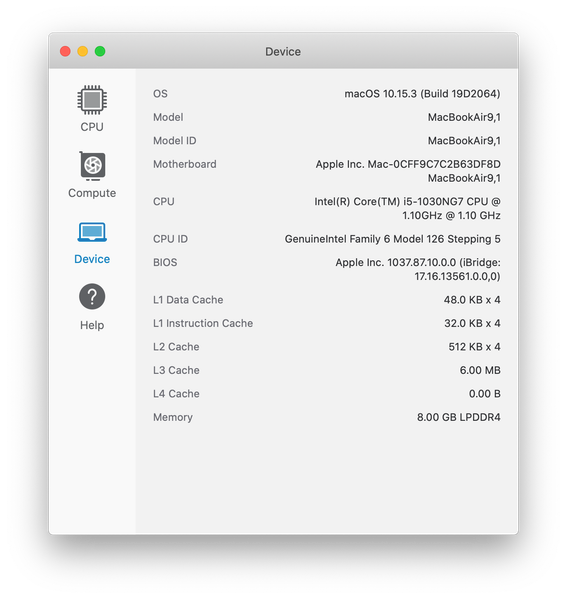Select the 32.0 KB x 4 value
Image resolution: width=567 pixels, height=599 pixels.
(x=472, y=324)
